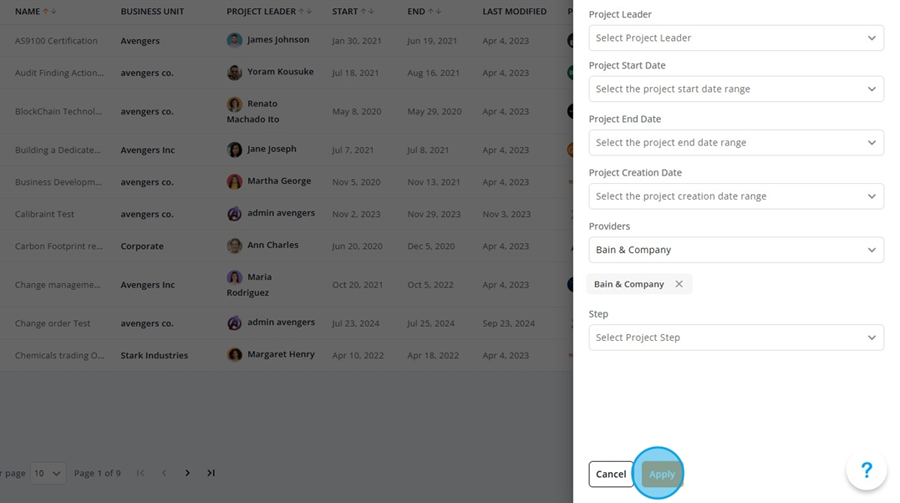Open the help question mark bubble

[x=866, y=470]
